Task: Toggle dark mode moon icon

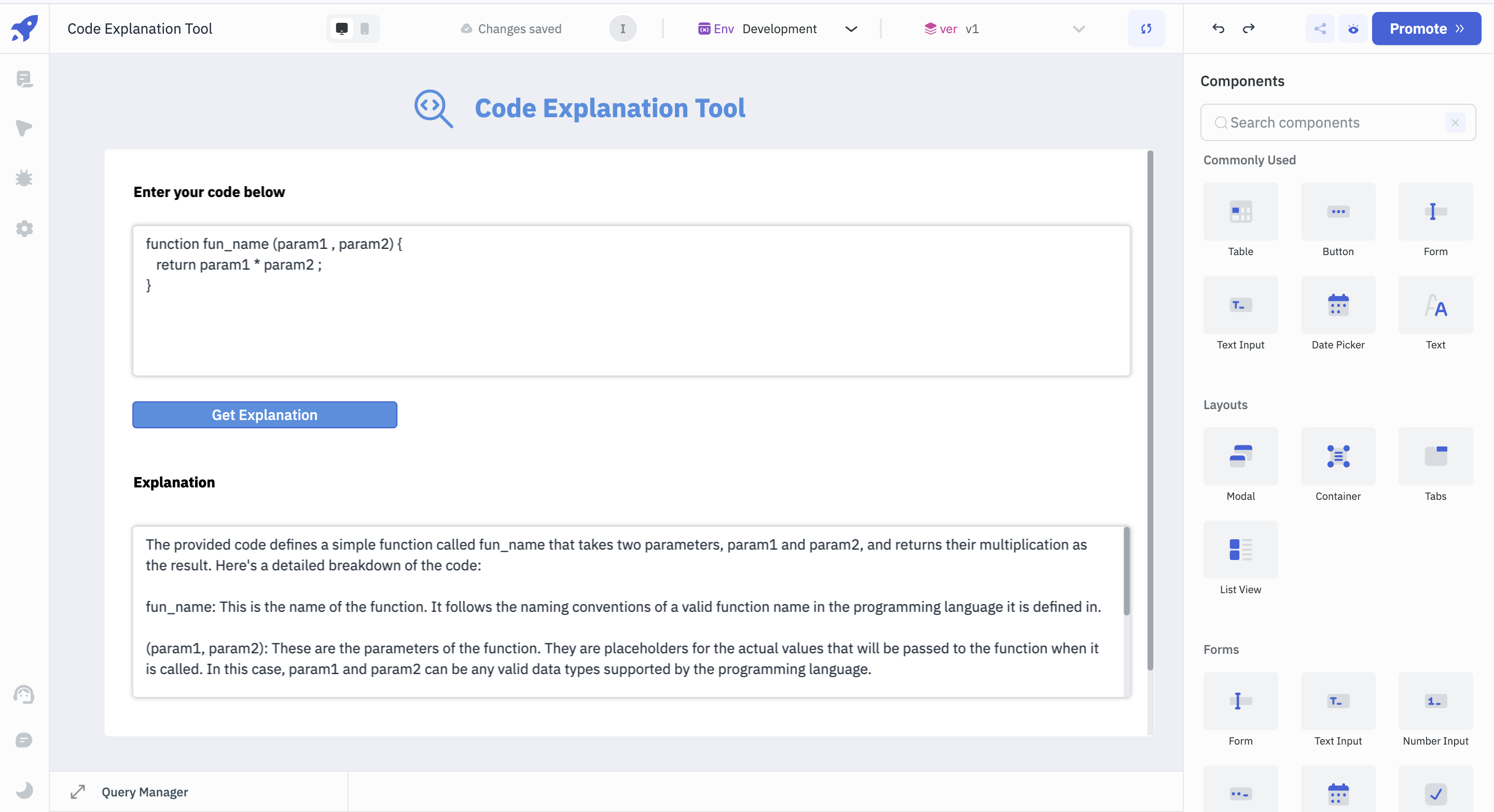Action: pyautogui.click(x=24, y=790)
